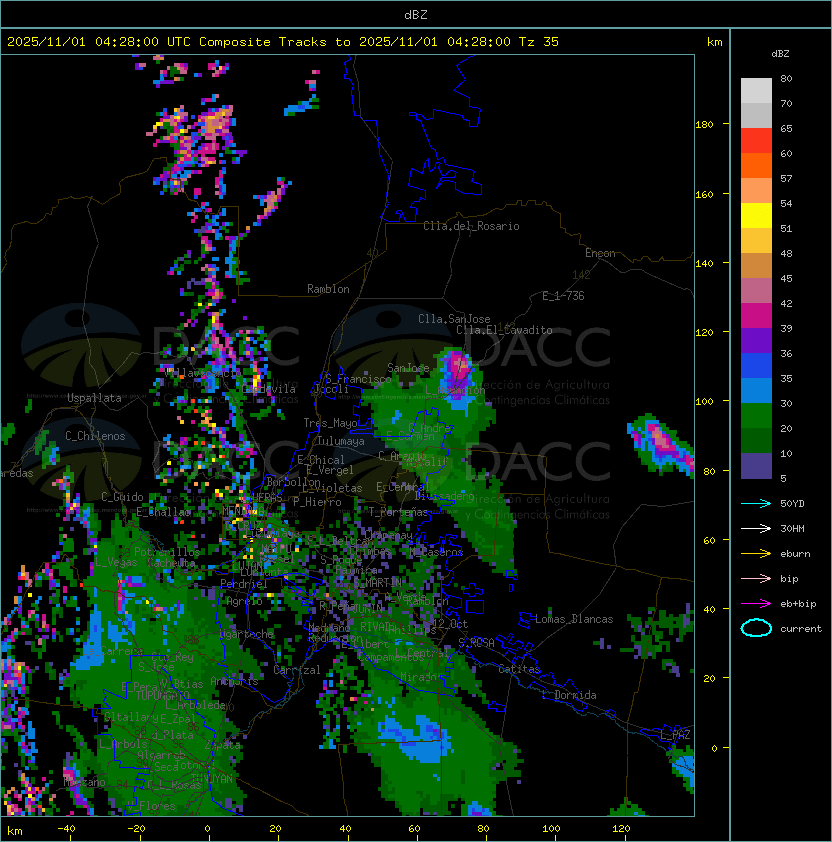
Task: Click the yellow eburn arrow legend icon
Action: pos(756,554)
